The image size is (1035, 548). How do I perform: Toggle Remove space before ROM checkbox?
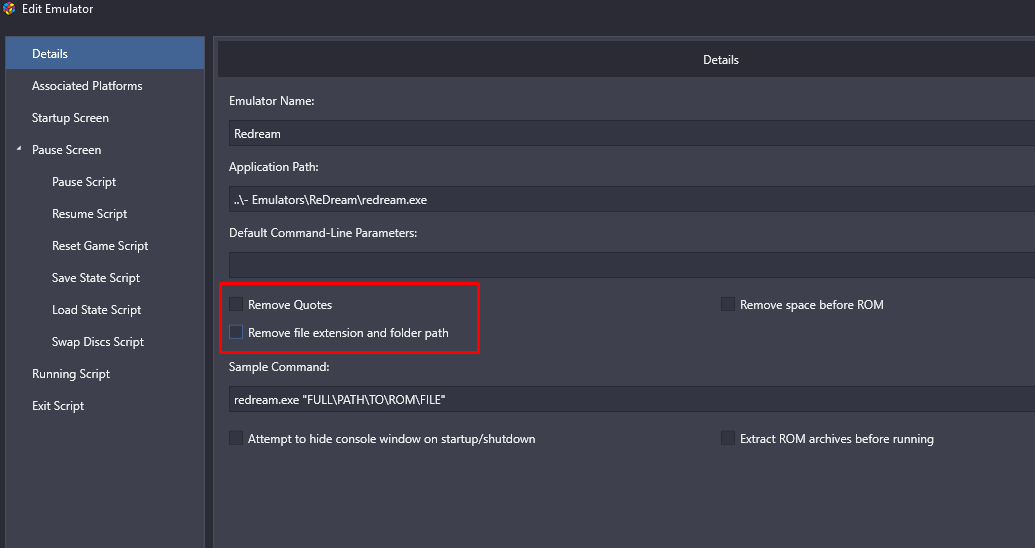(727, 304)
